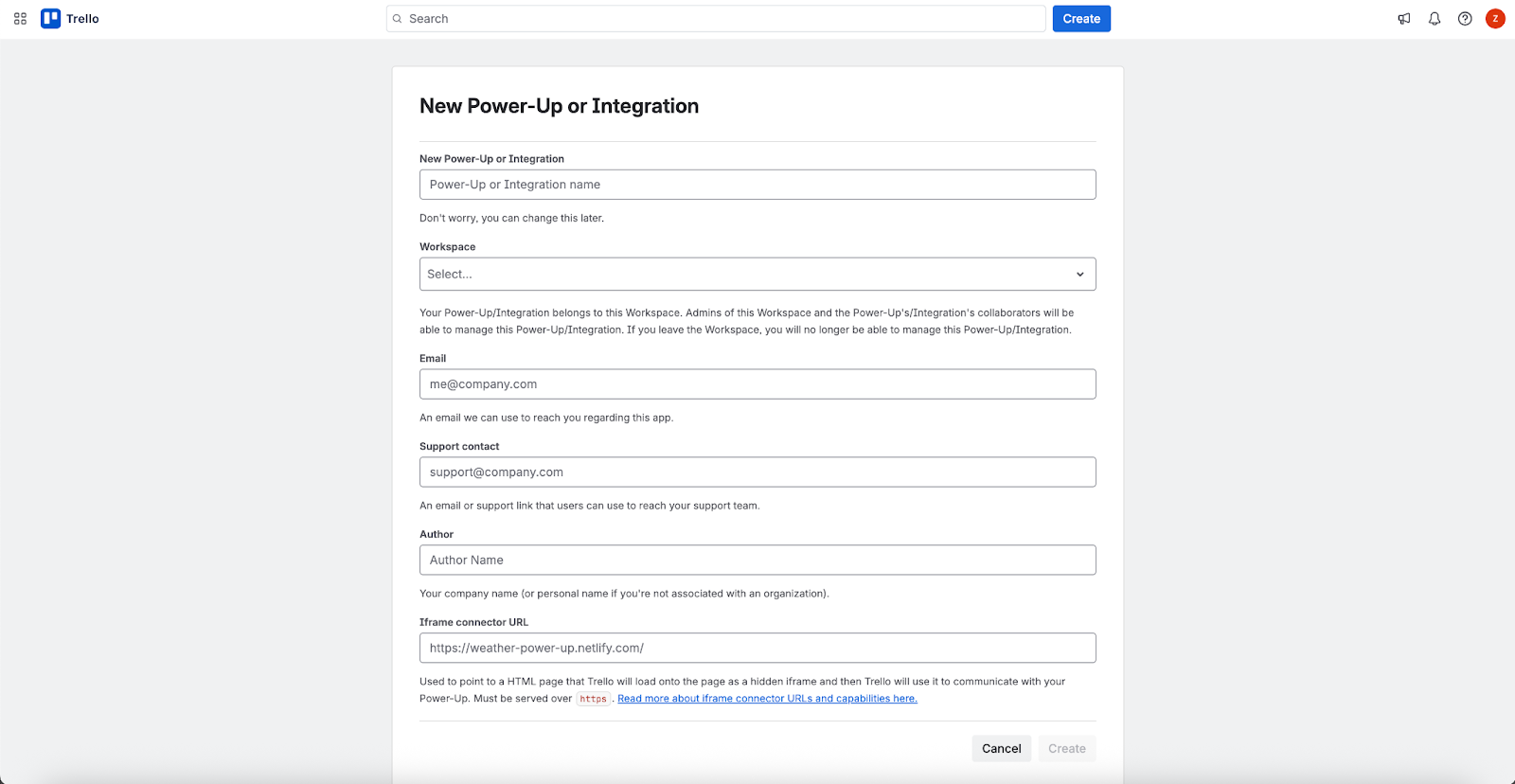
Task: Open the iframe connector URLs documentation link
Action: pyautogui.click(x=767, y=699)
